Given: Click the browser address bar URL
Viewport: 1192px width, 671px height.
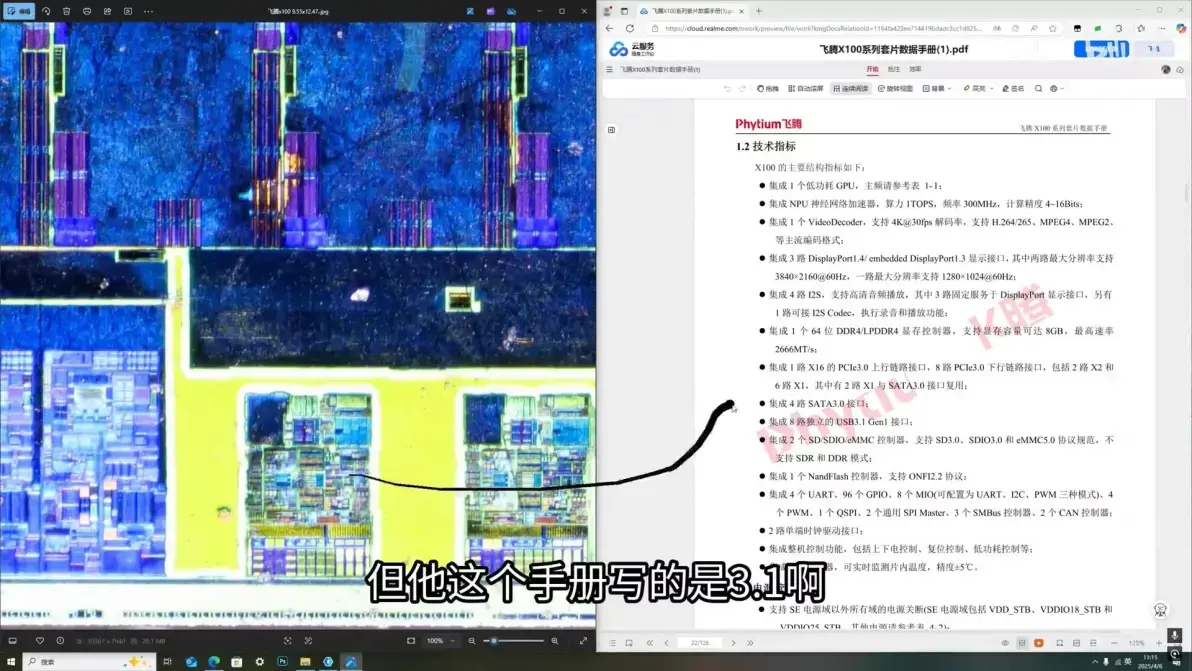Looking at the screenshot, I should click(823, 29).
